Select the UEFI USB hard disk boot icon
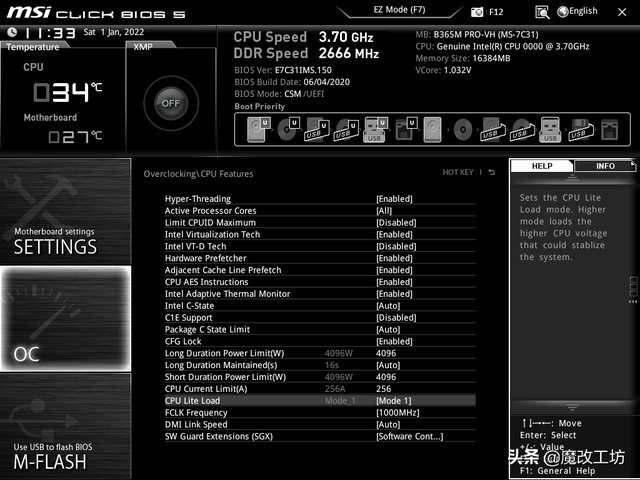The width and height of the screenshot is (640, 480). pos(318,129)
